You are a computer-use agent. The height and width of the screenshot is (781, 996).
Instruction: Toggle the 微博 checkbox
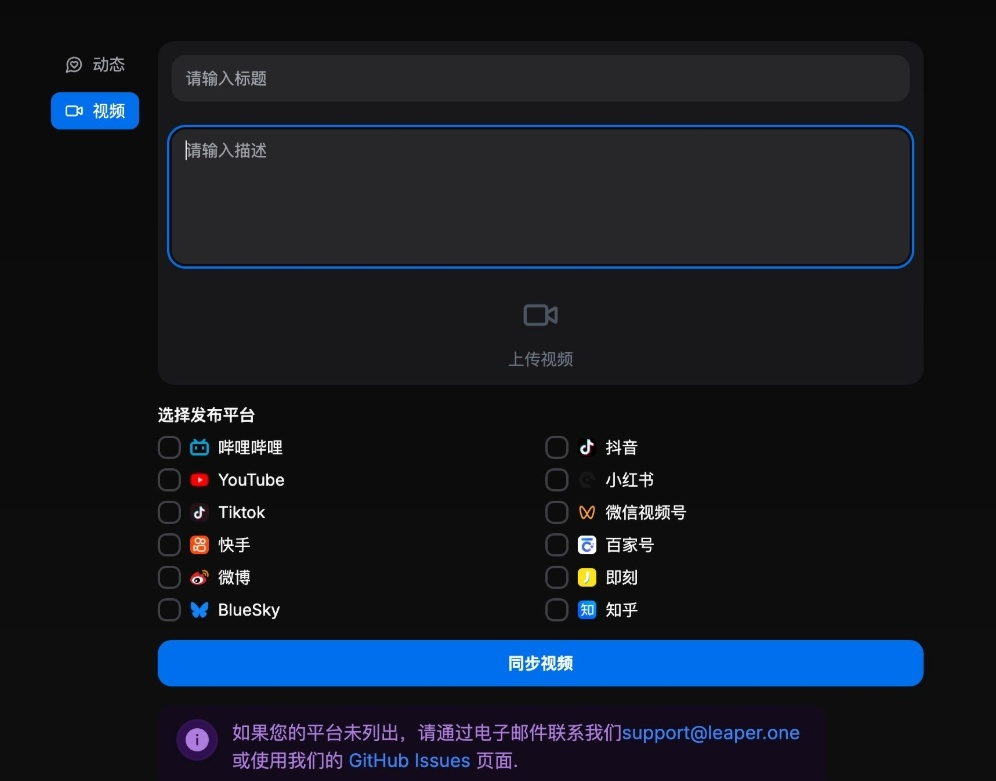(x=169, y=577)
